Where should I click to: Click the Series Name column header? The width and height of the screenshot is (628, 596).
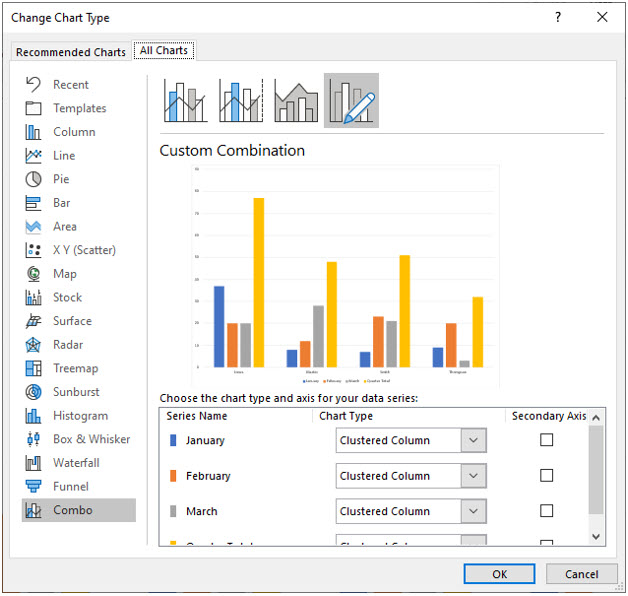click(197, 416)
